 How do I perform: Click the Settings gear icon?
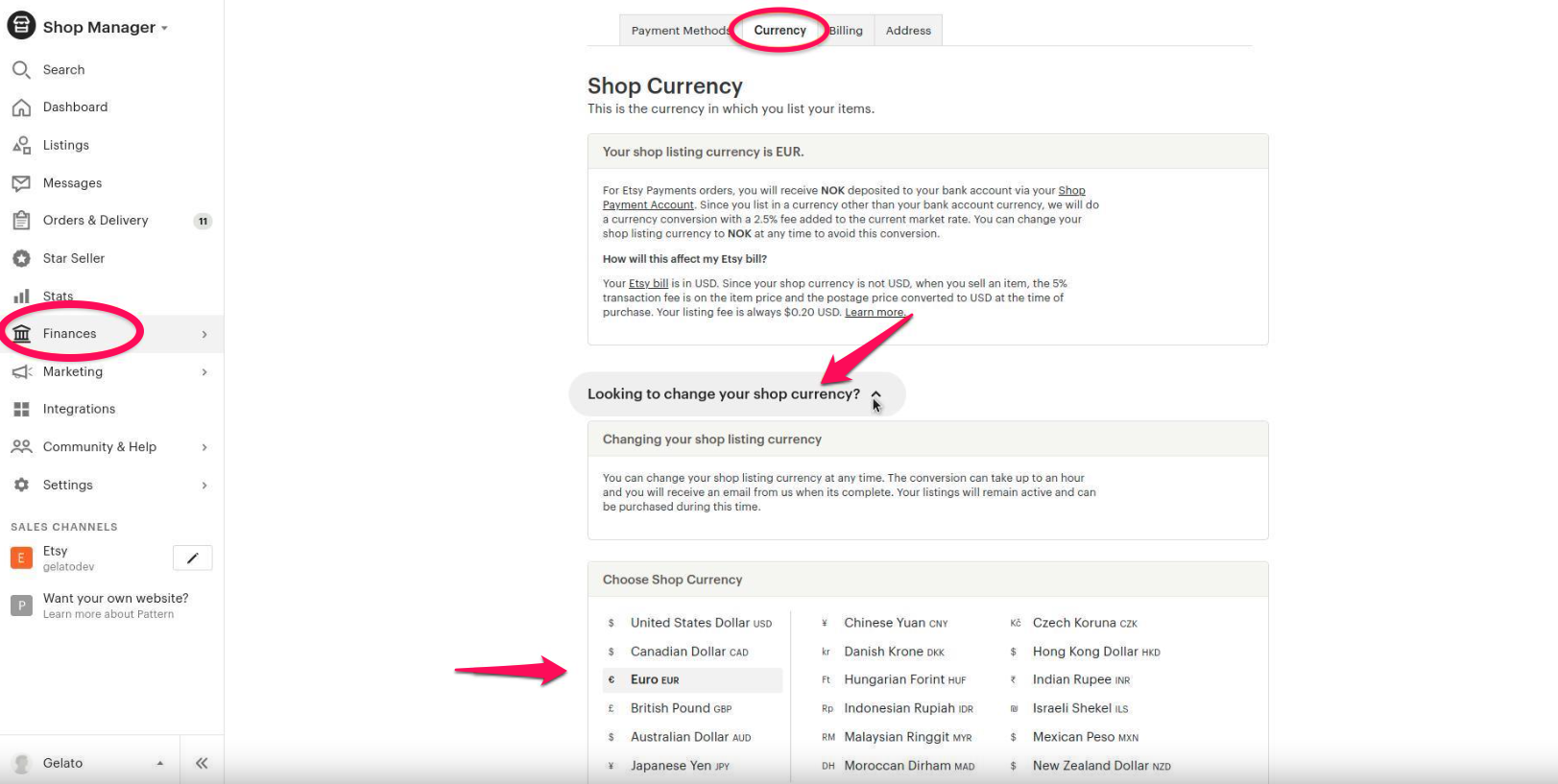click(x=21, y=485)
